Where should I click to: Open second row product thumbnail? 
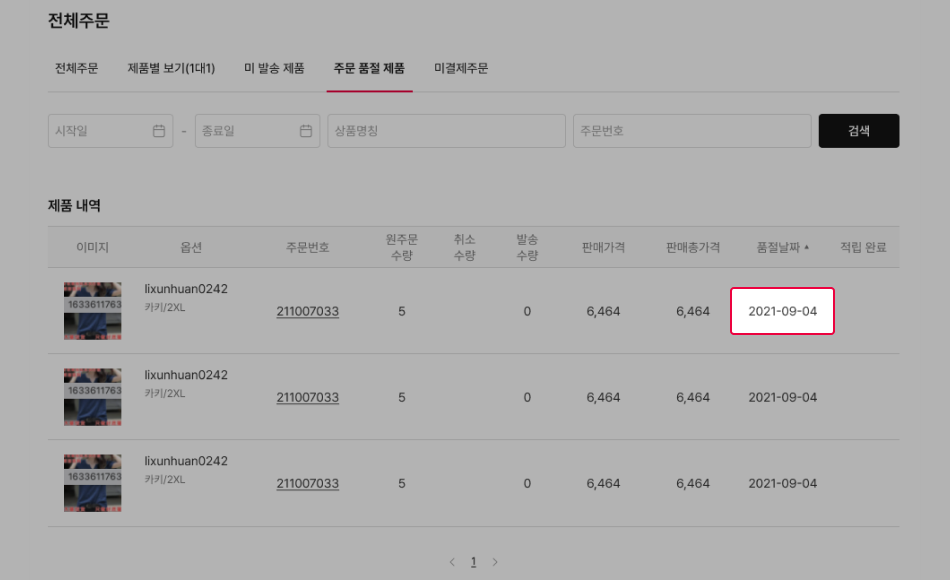[x=93, y=397]
